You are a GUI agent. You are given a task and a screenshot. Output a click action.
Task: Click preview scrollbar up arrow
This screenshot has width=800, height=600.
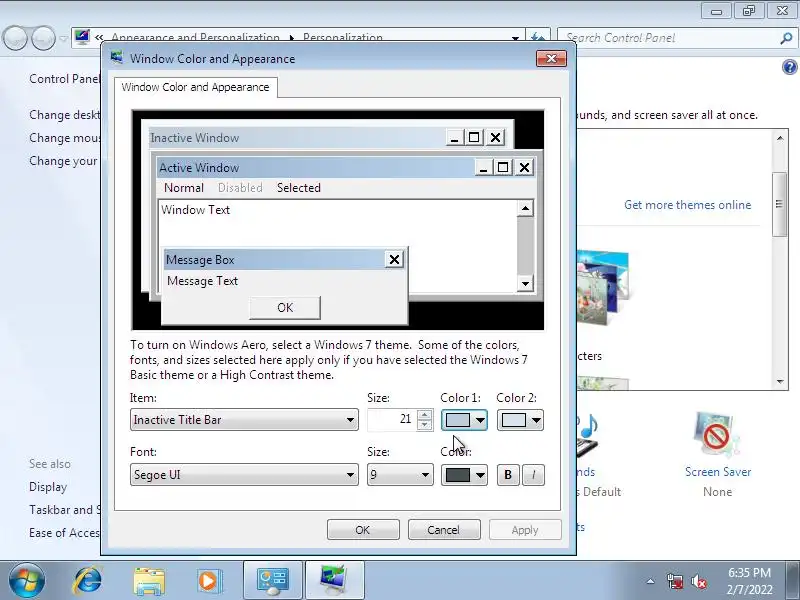[525, 208]
